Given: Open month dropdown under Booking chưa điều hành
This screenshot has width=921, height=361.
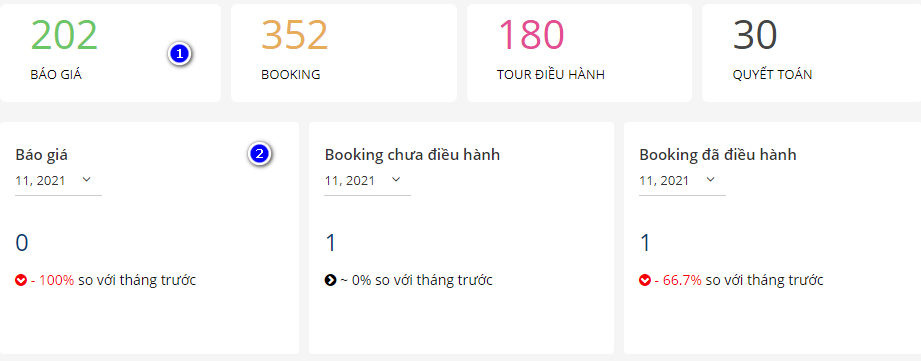Looking at the screenshot, I should pyautogui.click(x=367, y=181).
